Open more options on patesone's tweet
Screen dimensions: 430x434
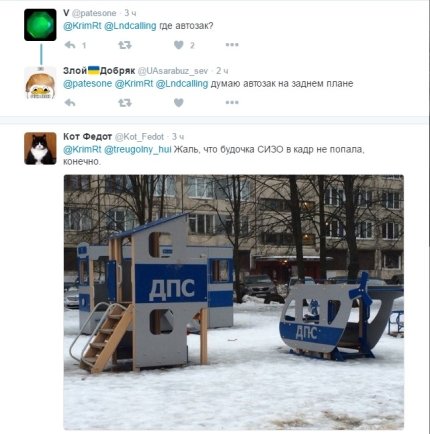pos(232,45)
